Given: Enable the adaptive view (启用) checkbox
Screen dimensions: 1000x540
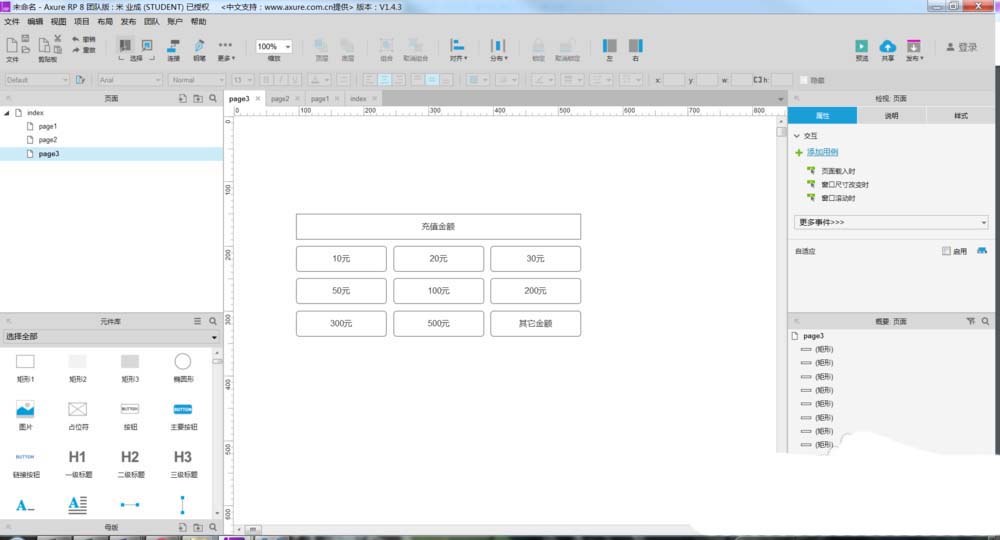Looking at the screenshot, I should (x=946, y=251).
